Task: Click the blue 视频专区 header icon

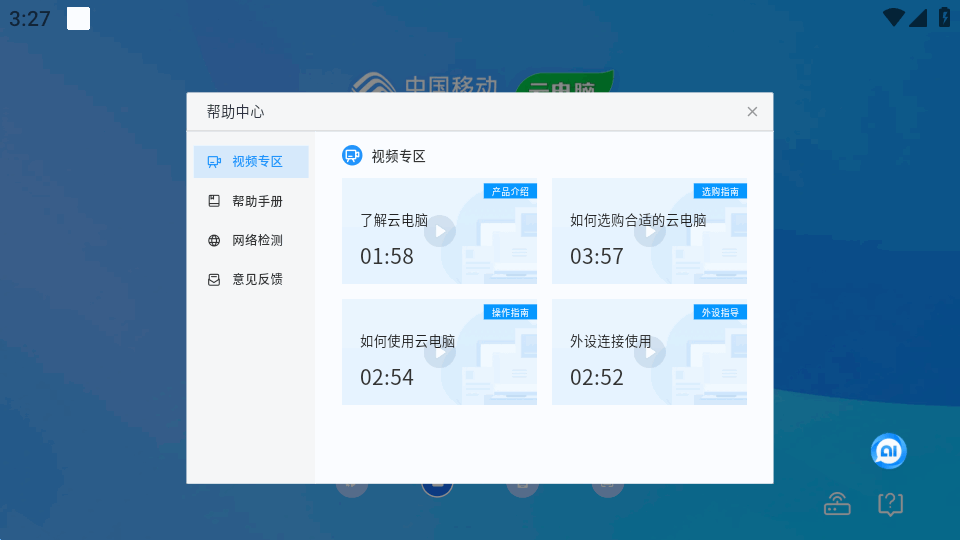Action: [352, 156]
